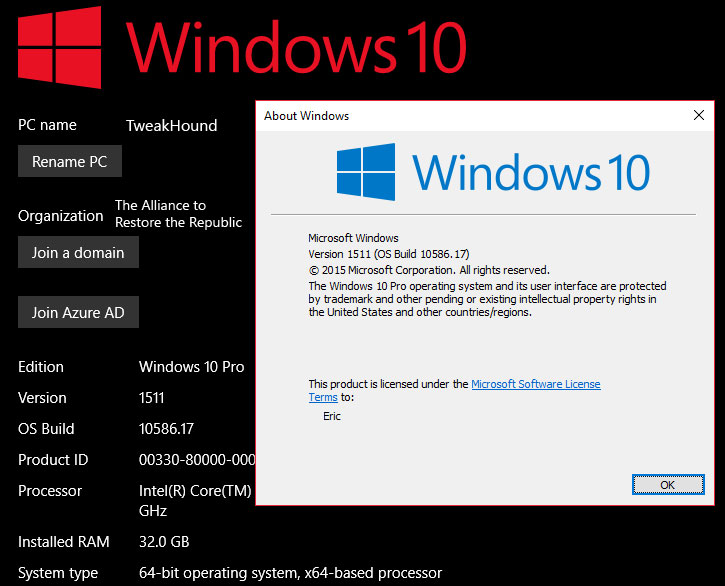Confirm About Windows dialog with OK
Image resolution: width=725 pixels, height=586 pixels.
click(x=668, y=484)
